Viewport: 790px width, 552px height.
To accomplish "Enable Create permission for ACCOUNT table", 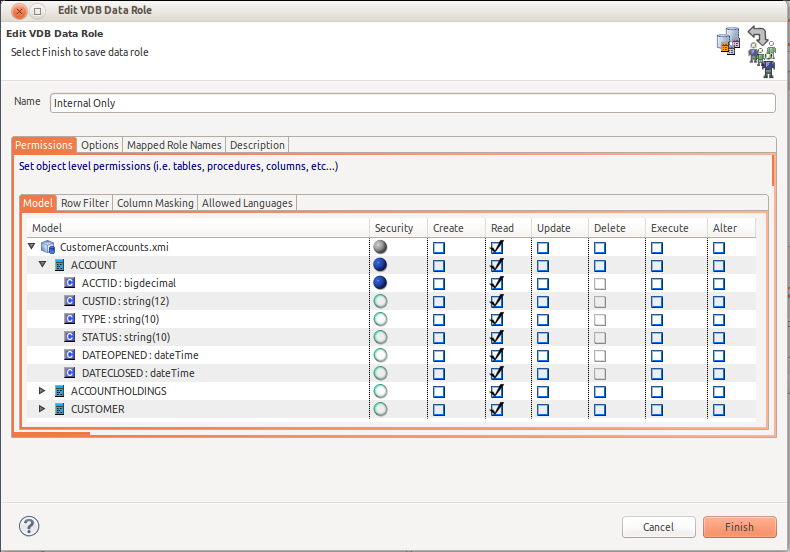I will pos(439,265).
